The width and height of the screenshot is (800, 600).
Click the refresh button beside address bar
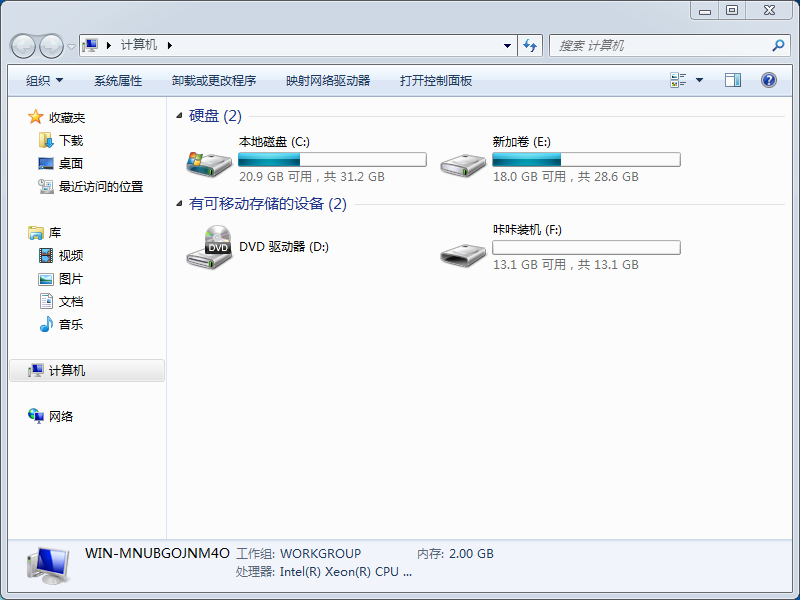click(x=530, y=46)
